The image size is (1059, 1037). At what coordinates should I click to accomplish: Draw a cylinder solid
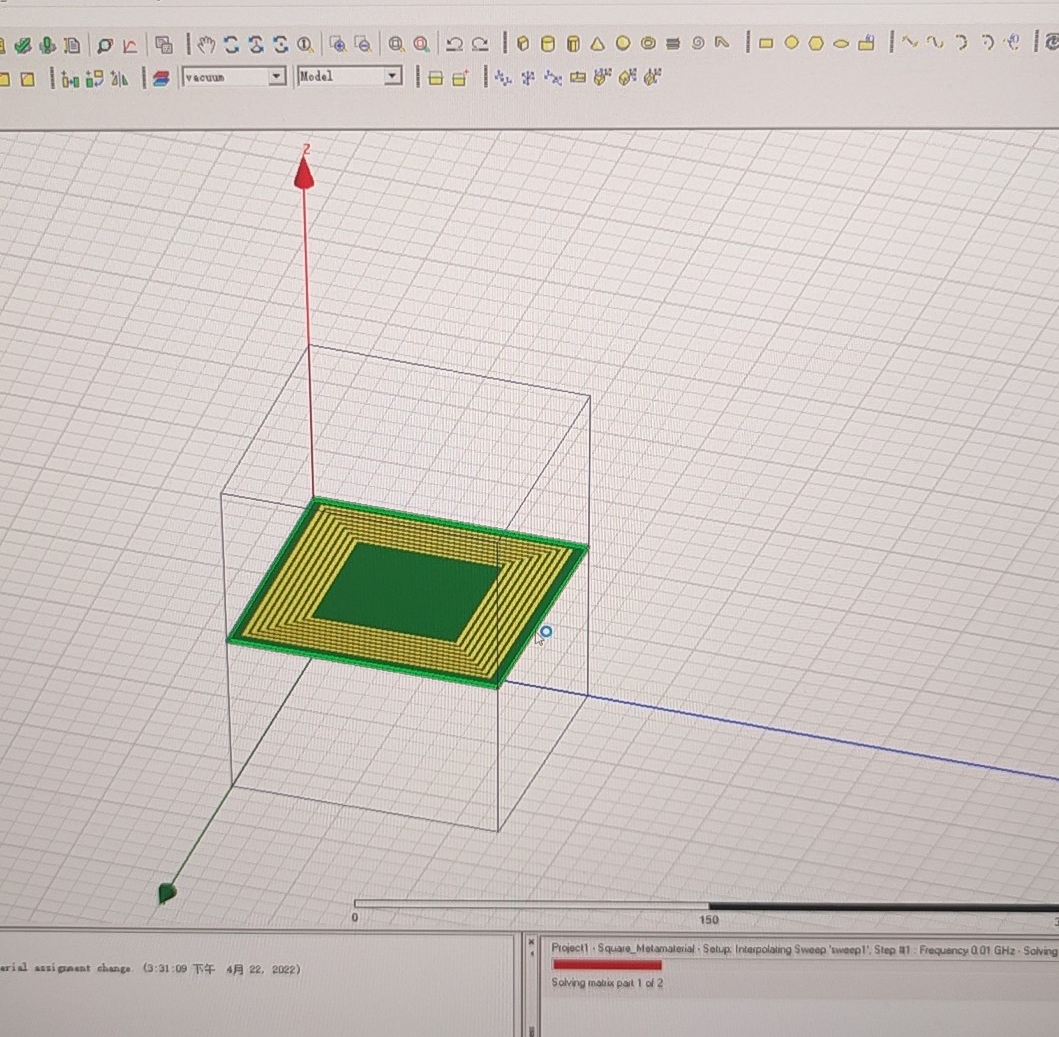tap(548, 44)
